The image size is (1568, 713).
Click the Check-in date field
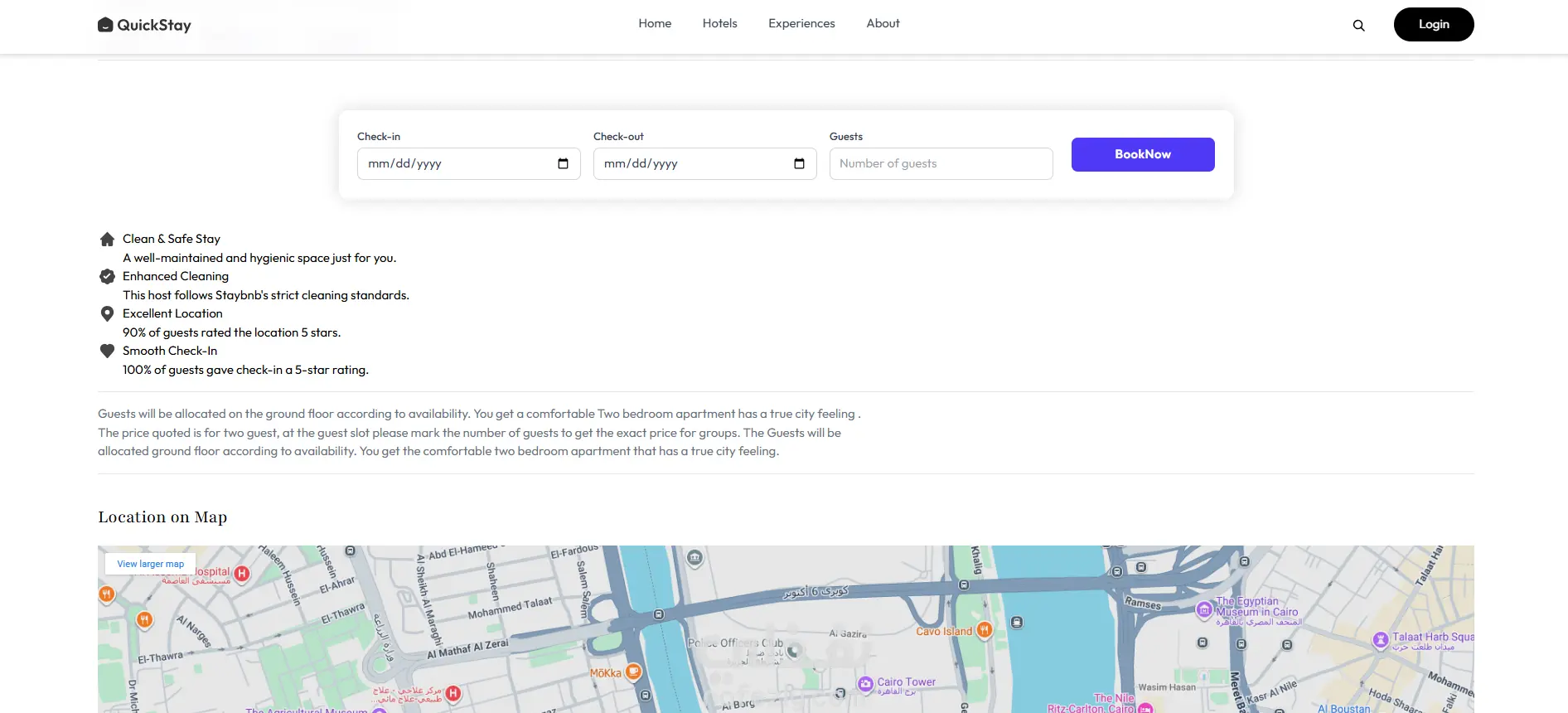[456, 163]
